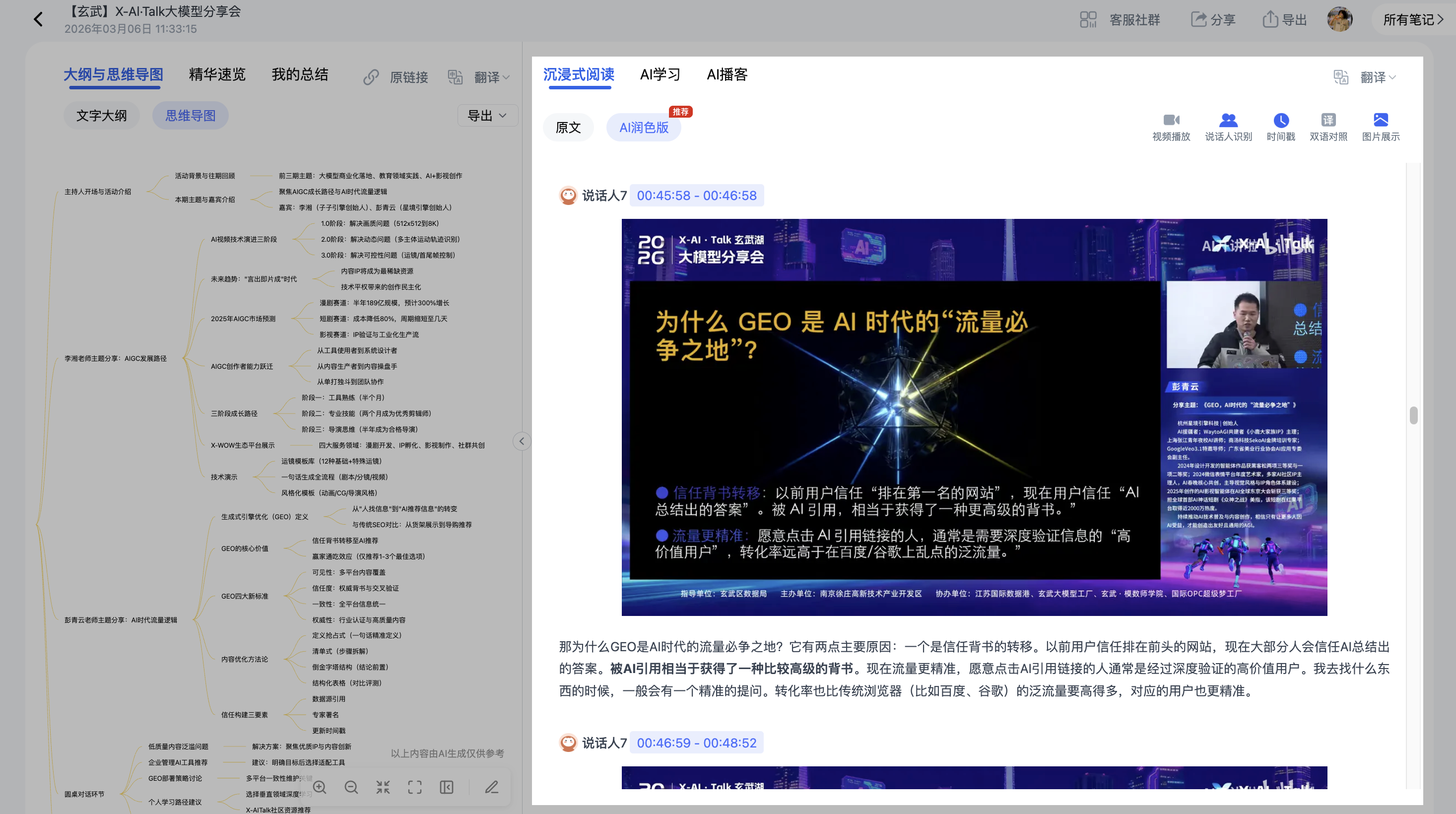Fit mind map to view with collapse-arrows icon
This screenshot has height=814, width=1456.
[383, 787]
